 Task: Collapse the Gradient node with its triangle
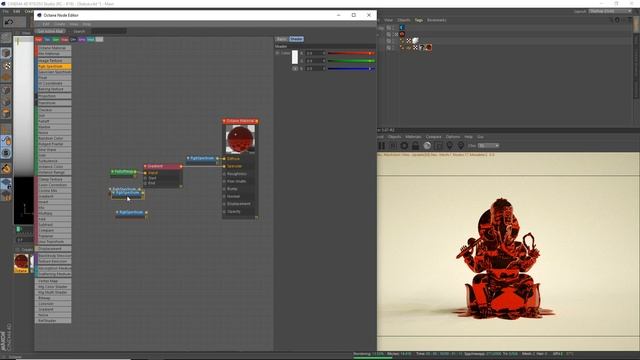click(145, 167)
